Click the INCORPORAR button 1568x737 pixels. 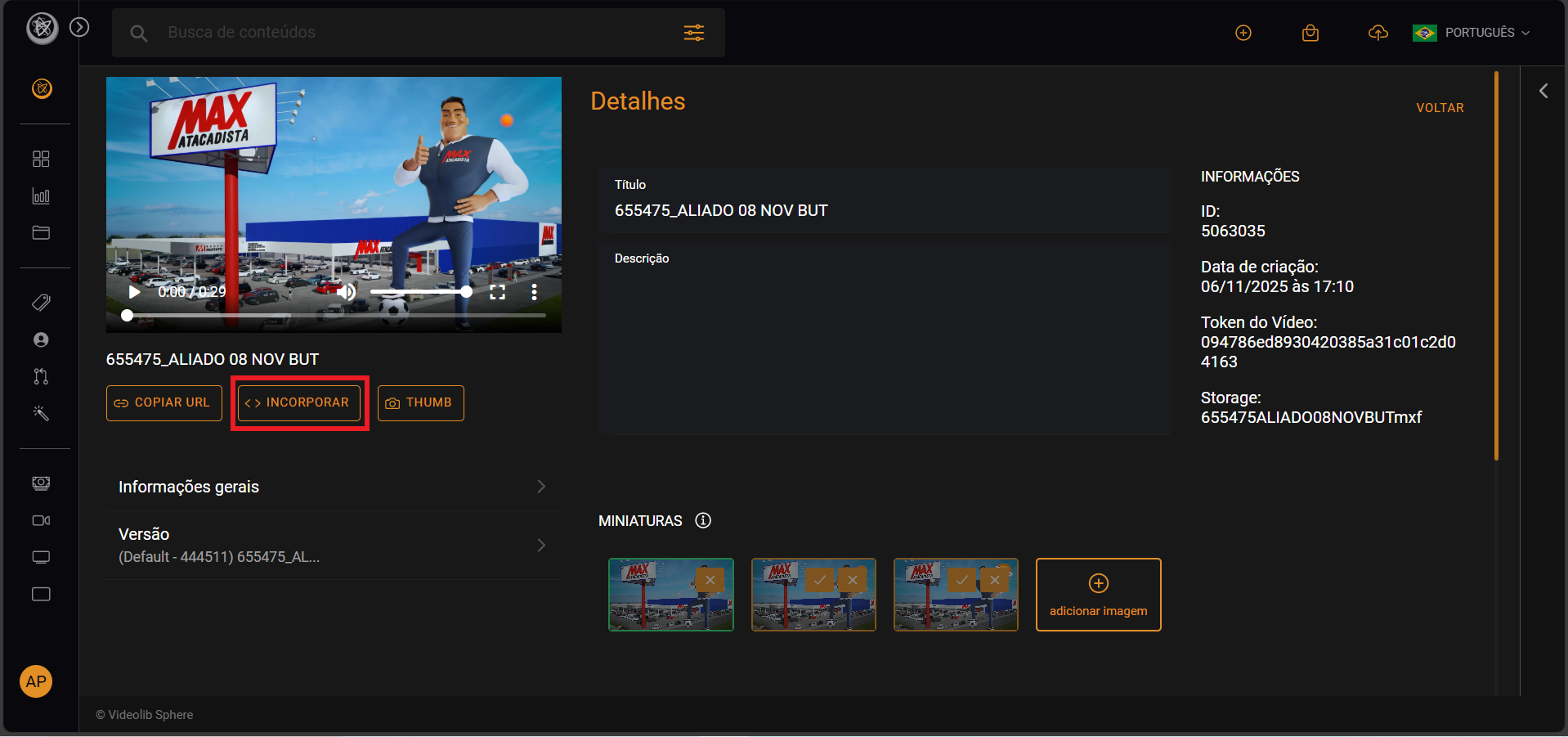299,402
